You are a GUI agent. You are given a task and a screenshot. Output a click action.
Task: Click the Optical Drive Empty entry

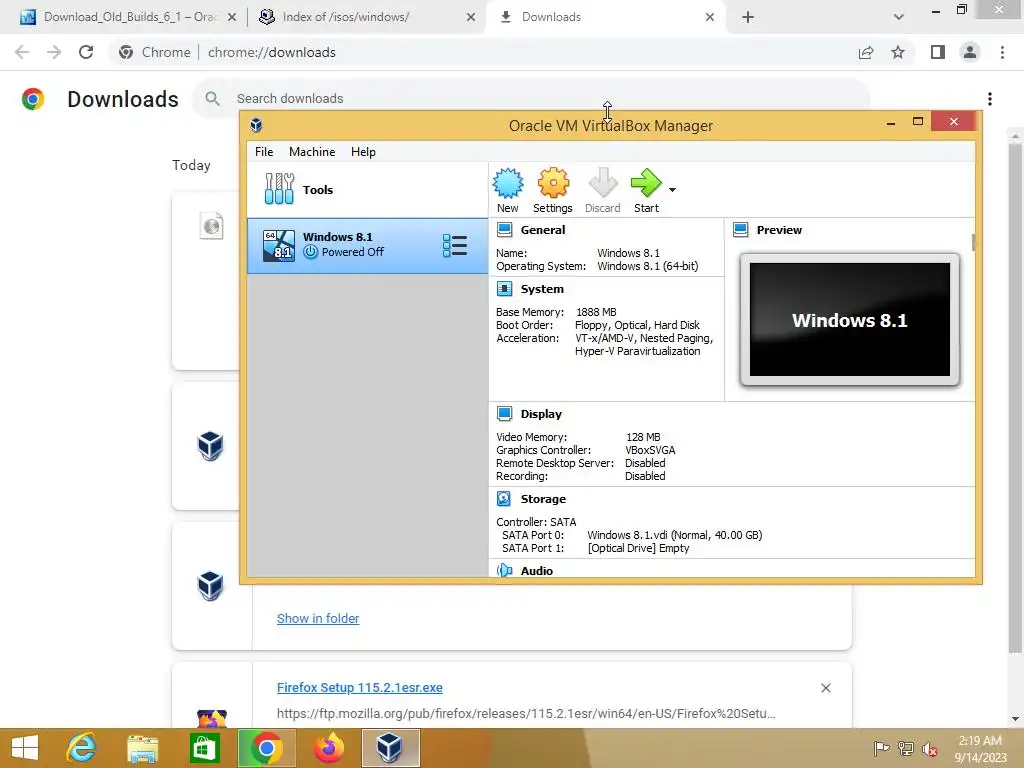(x=638, y=548)
